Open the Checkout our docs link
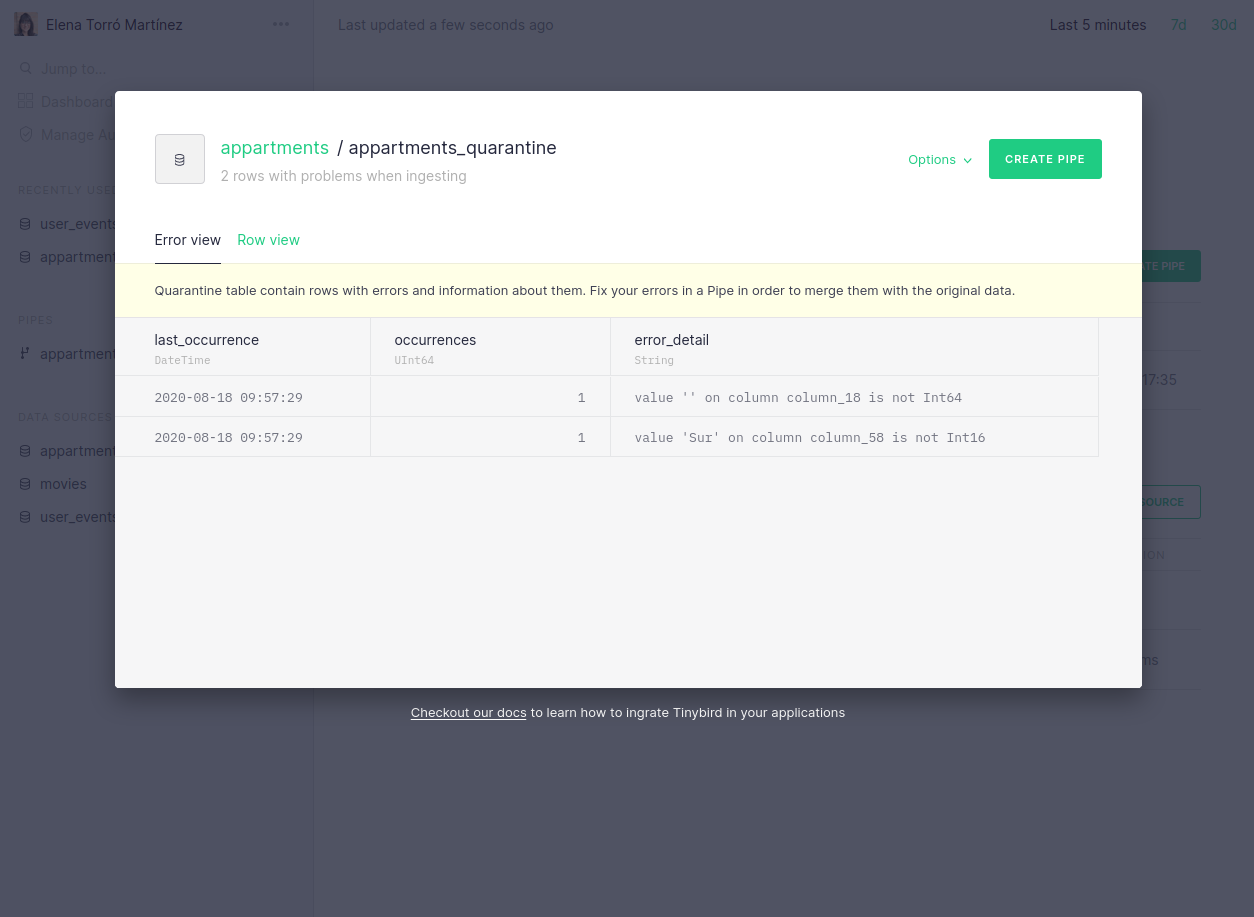 (x=468, y=713)
